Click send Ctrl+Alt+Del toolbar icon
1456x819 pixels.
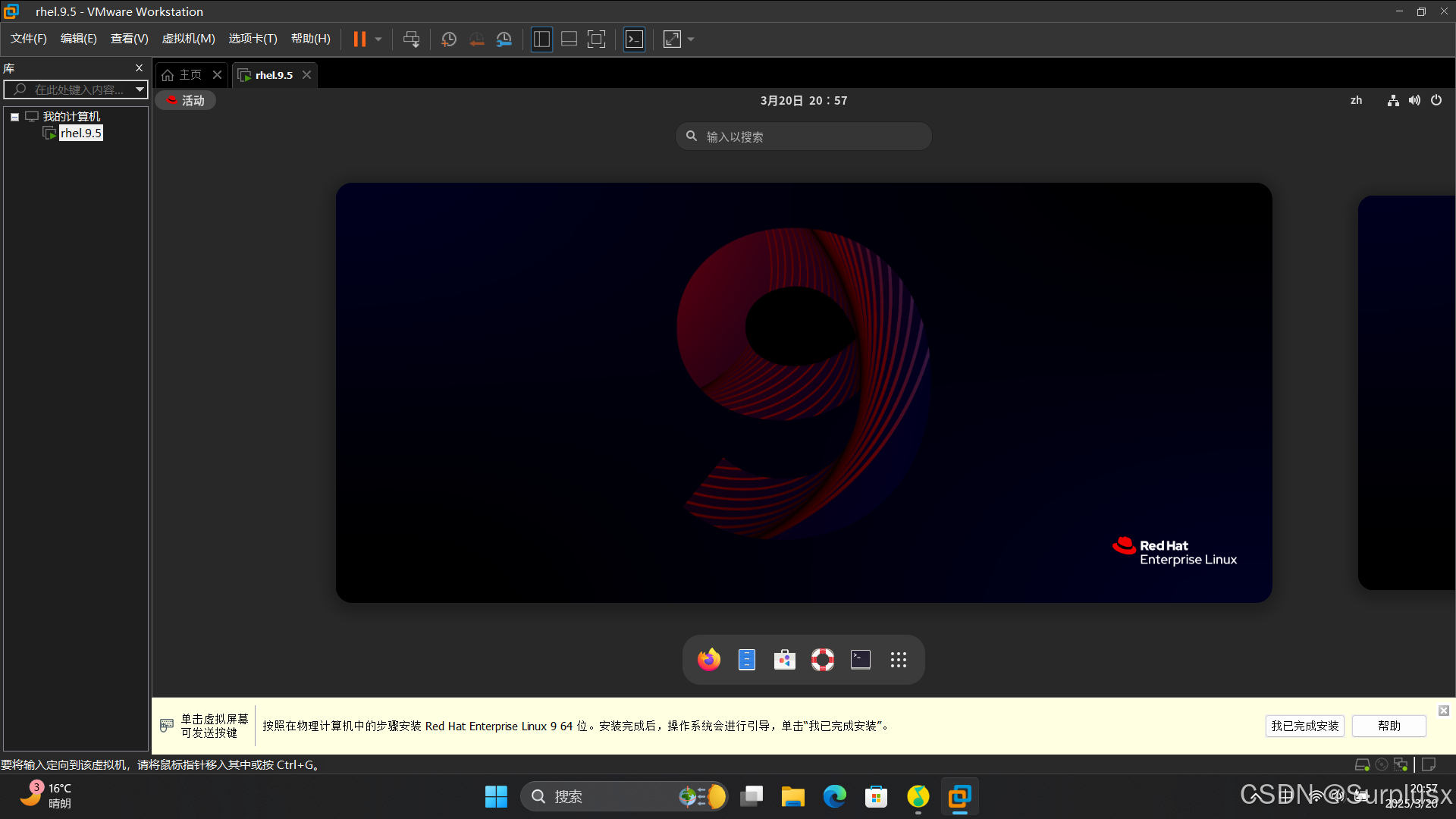click(x=411, y=39)
